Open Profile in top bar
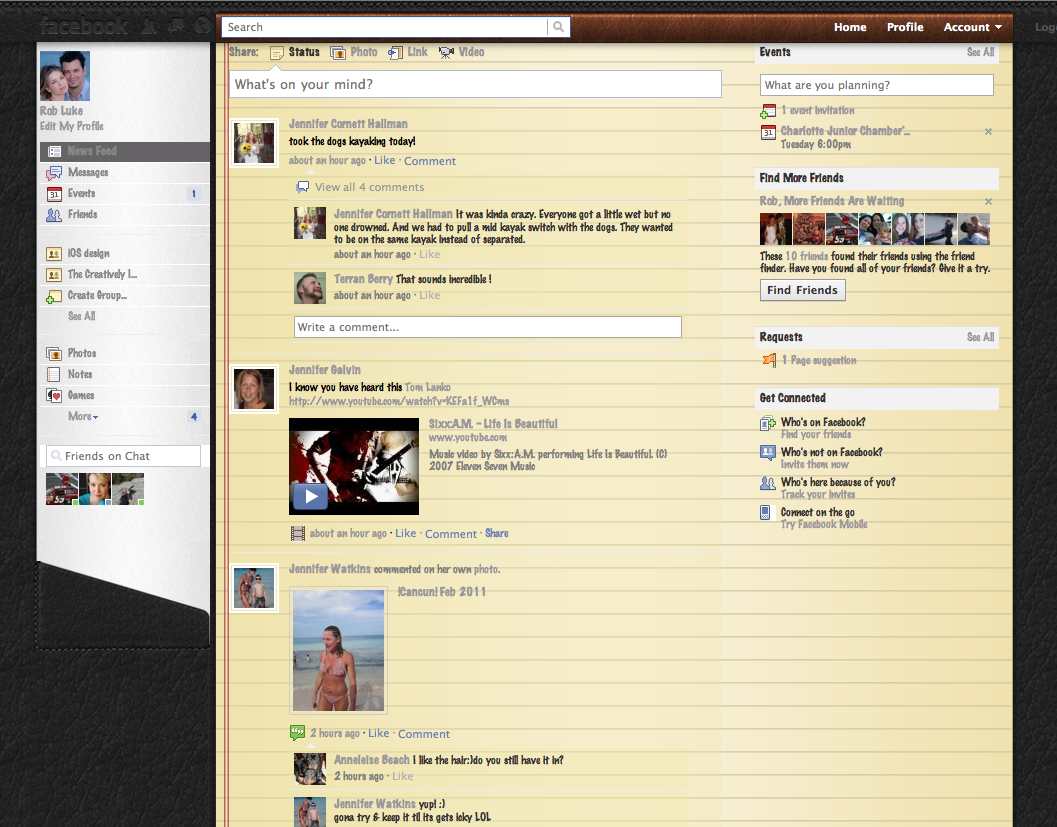Image resolution: width=1057 pixels, height=827 pixels. pyautogui.click(x=905, y=27)
